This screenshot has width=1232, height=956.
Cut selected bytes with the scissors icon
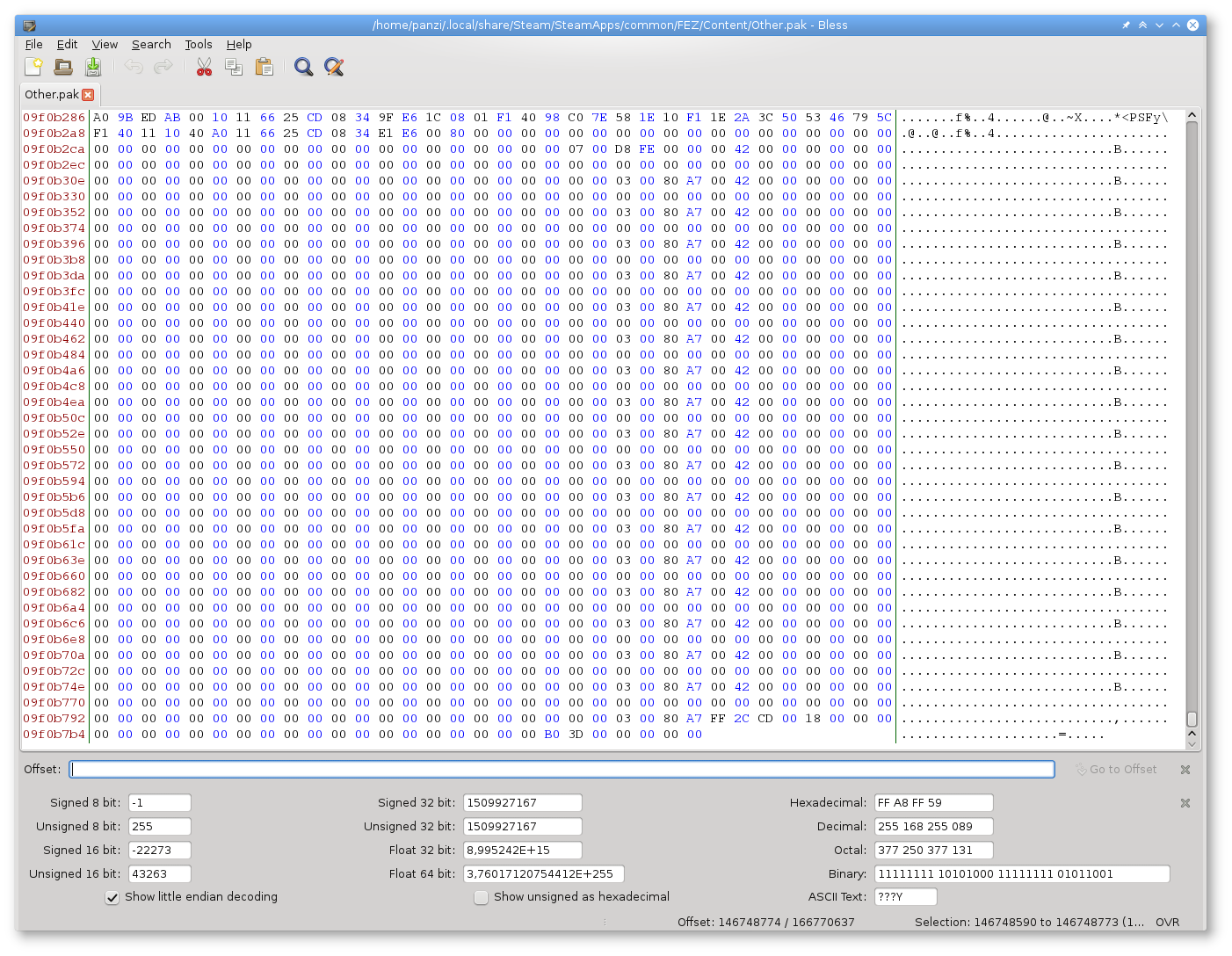click(204, 66)
